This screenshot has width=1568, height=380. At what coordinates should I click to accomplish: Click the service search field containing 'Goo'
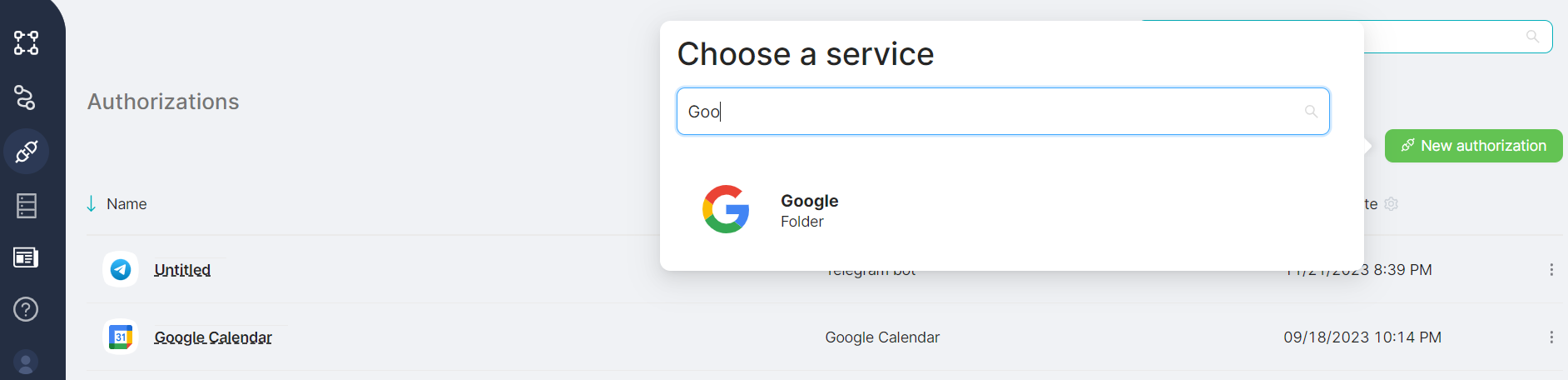pyautogui.click(x=990, y=112)
